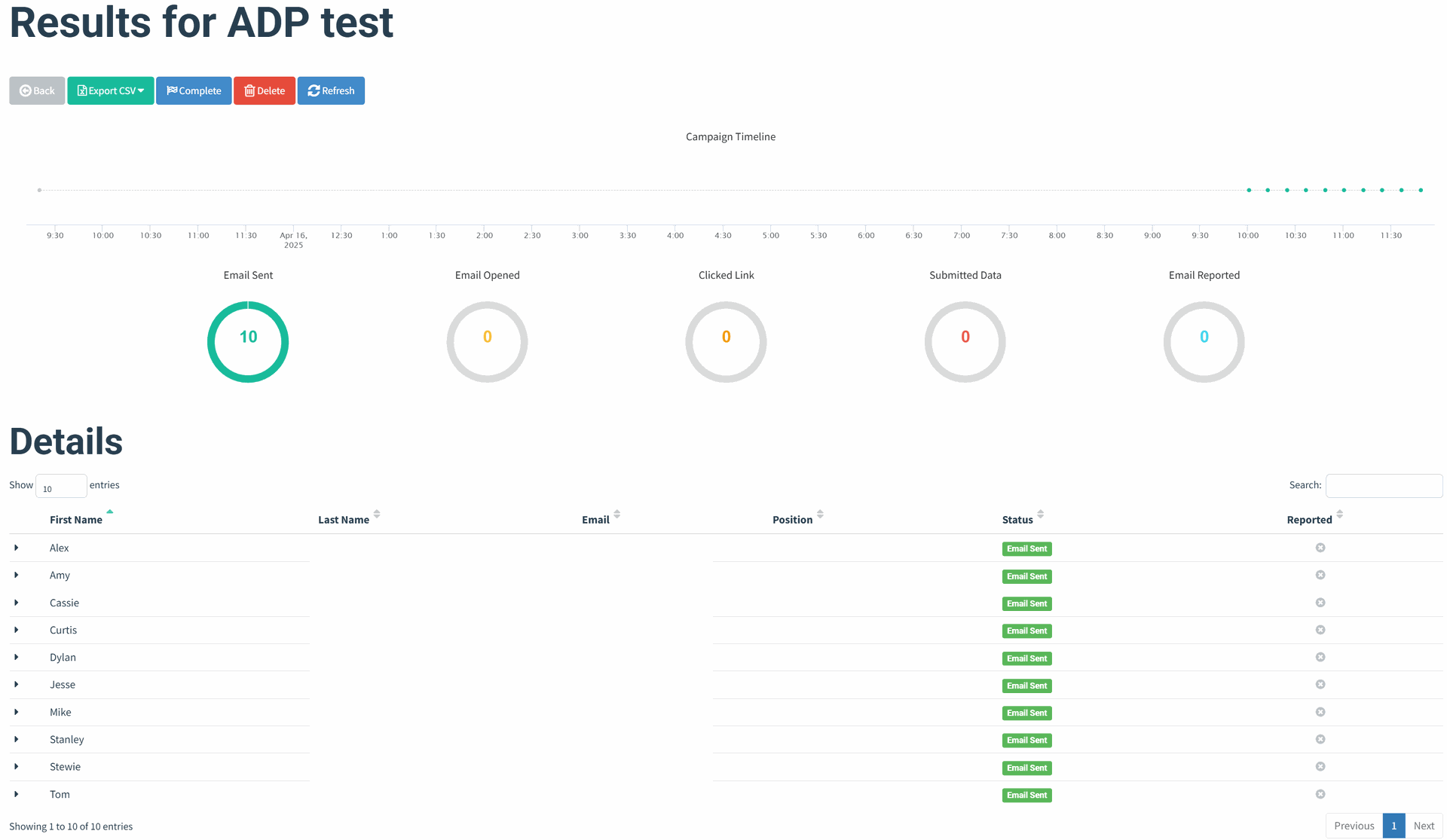The width and height of the screenshot is (1447, 840).
Task: Expand details for Dylan row
Action: click(17, 657)
